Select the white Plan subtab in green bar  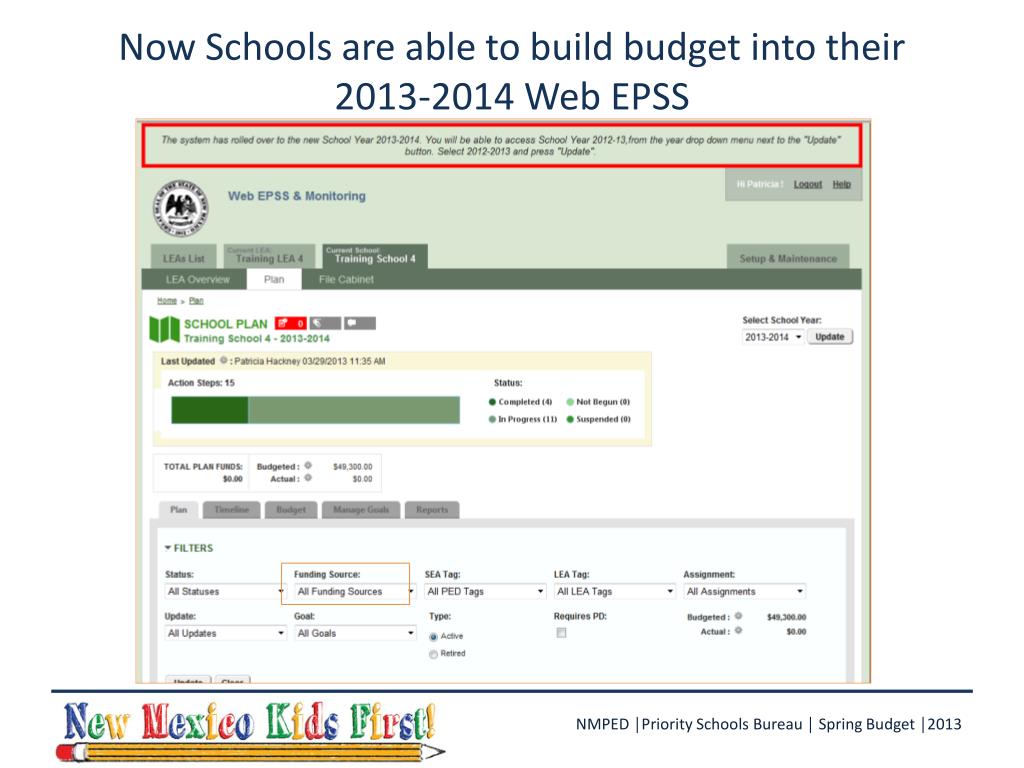coord(274,280)
